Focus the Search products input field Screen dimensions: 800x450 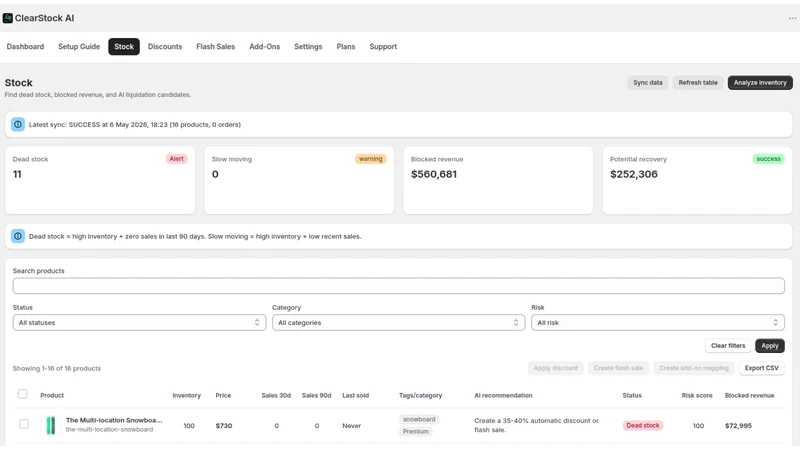click(398, 286)
